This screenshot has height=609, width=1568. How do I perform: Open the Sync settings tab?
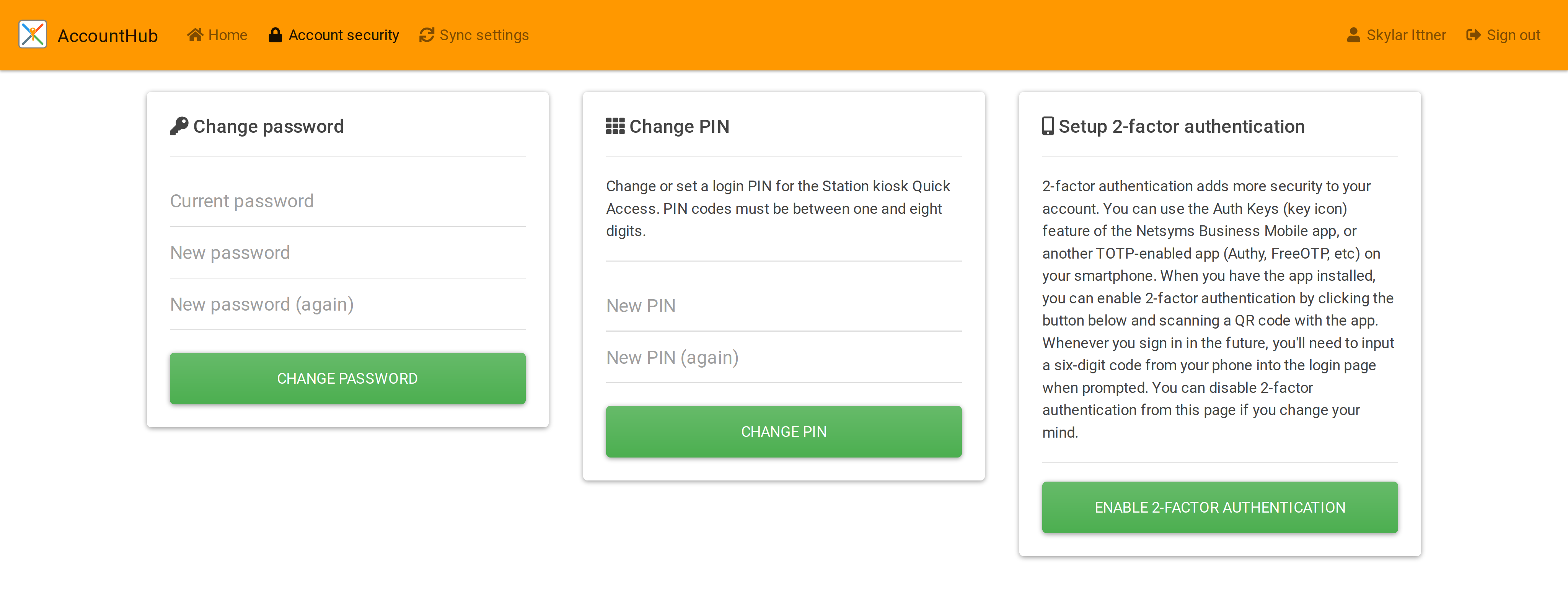(474, 35)
